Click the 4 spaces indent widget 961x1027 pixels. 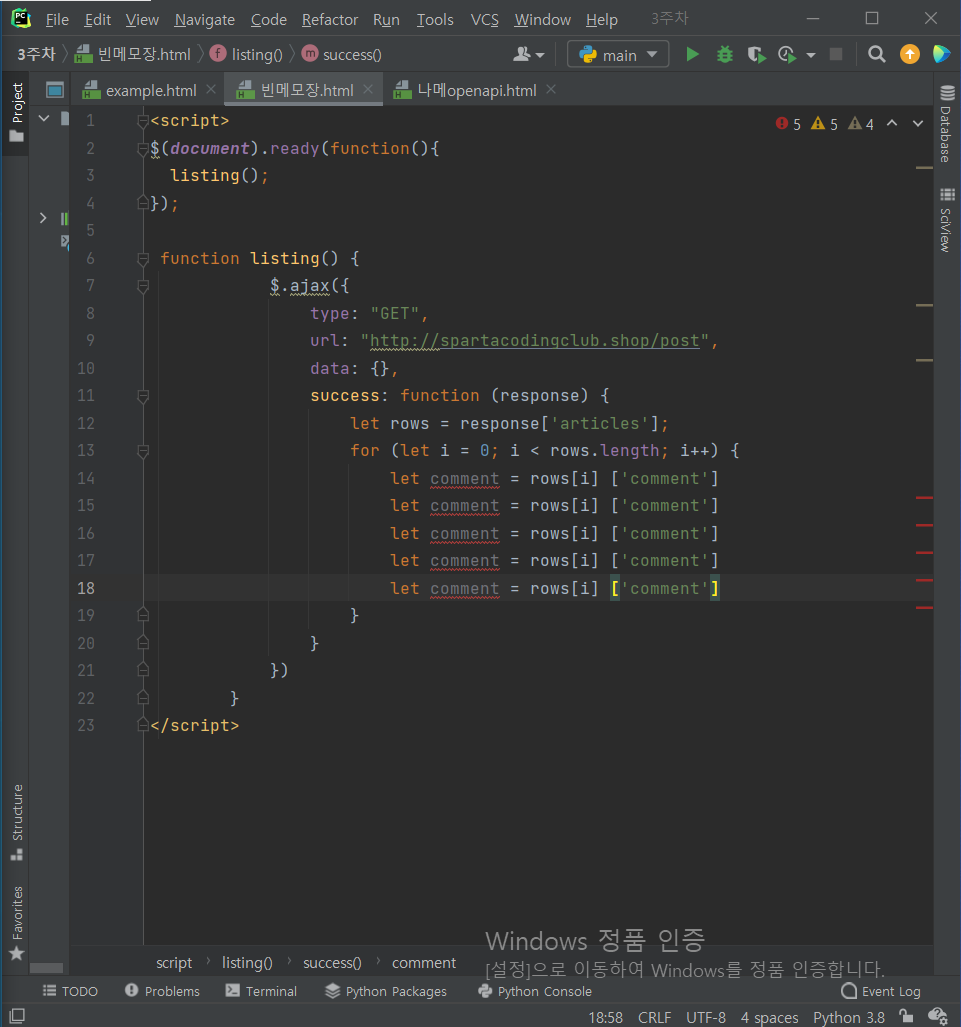click(x=769, y=1017)
